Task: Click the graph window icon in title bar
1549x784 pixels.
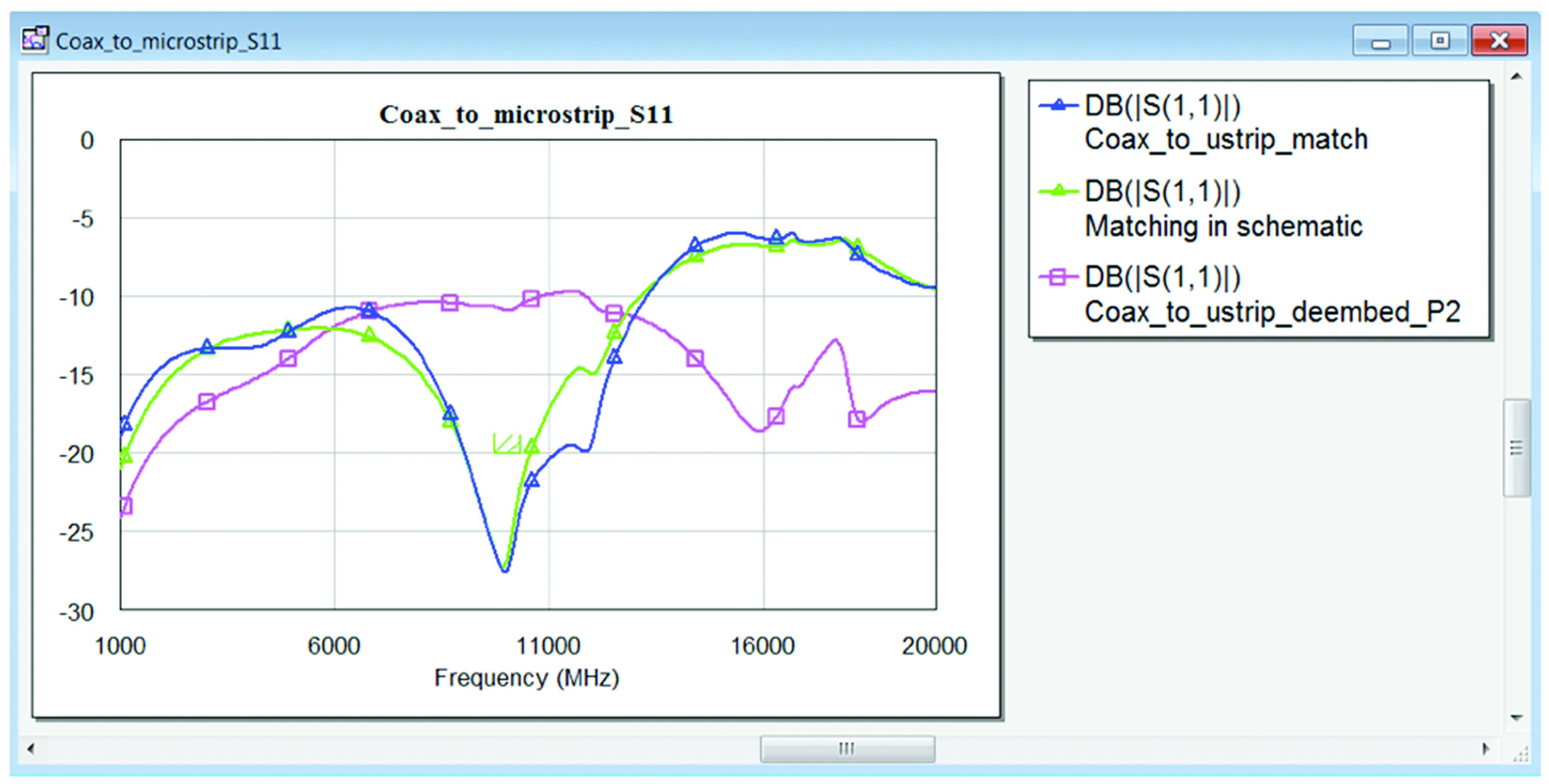Action: [x=34, y=40]
